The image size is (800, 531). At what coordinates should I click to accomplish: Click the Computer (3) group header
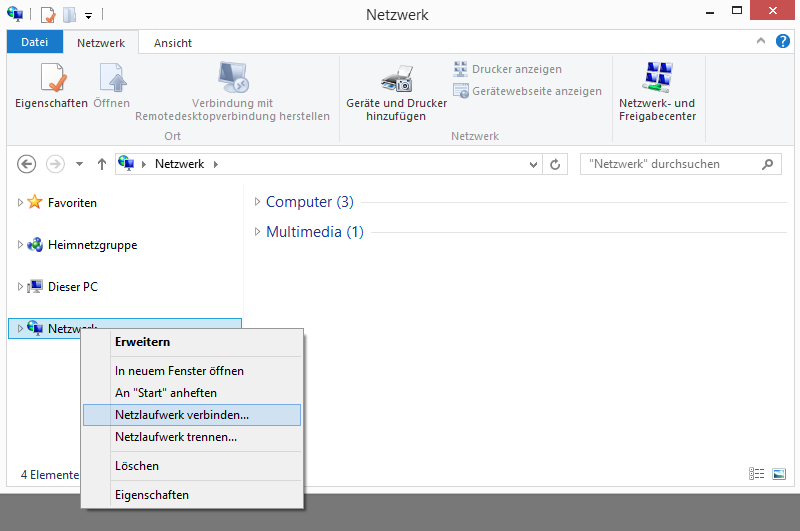(310, 201)
